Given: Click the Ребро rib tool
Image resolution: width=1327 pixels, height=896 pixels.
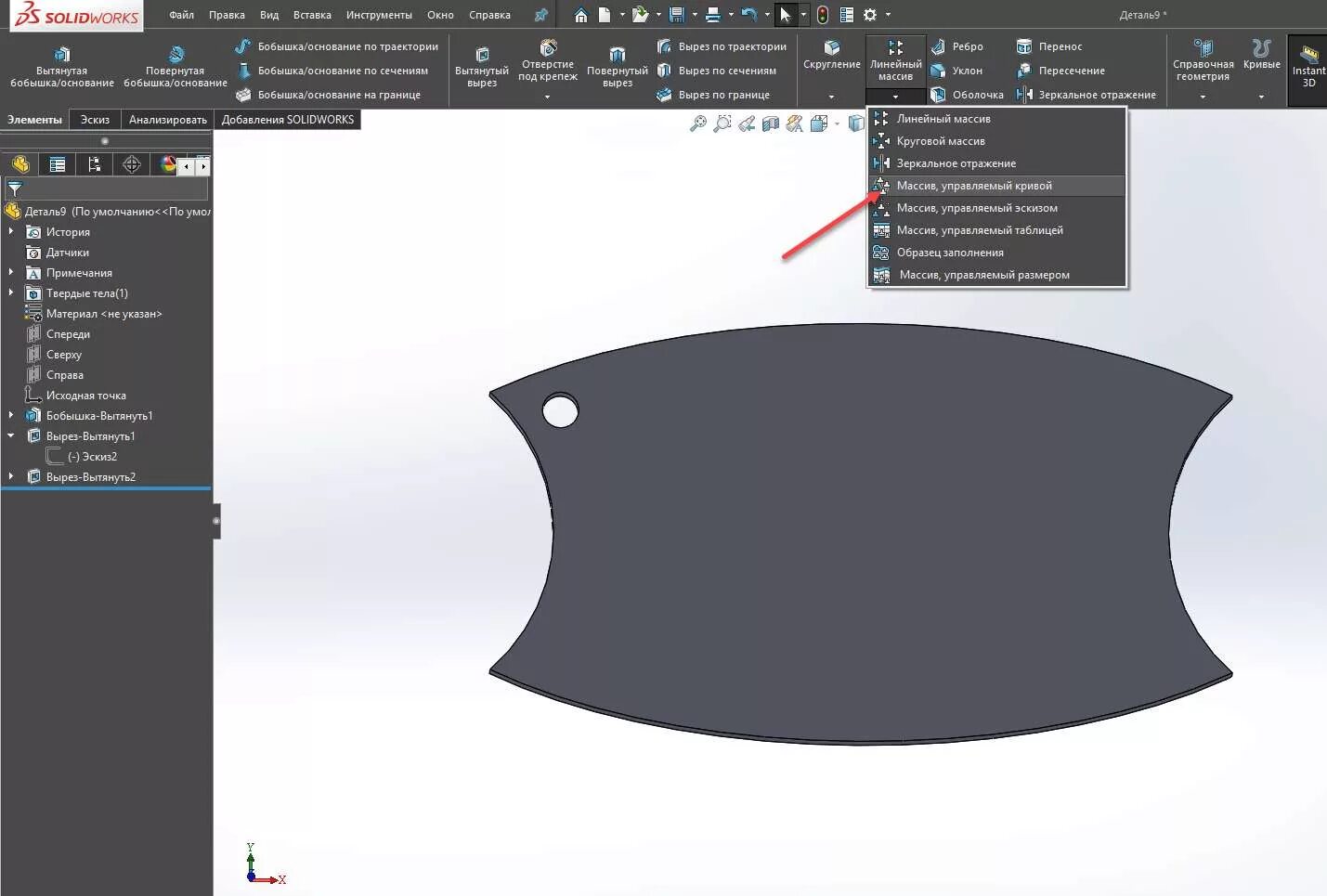Looking at the screenshot, I should pyautogui.click(x=957, y=46).
